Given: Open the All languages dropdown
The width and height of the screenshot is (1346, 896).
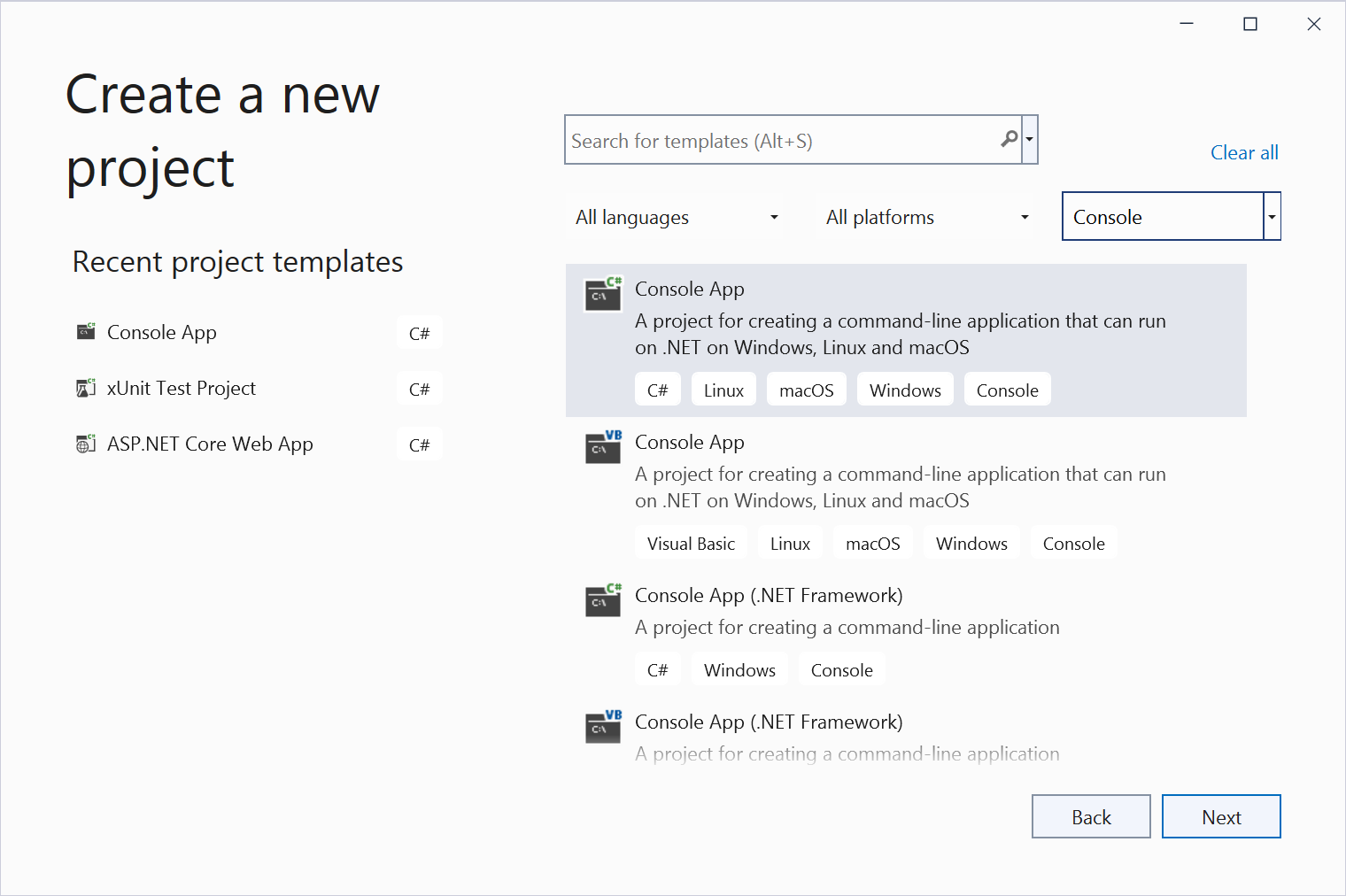Looking at the screenshot, I should 677,217.
